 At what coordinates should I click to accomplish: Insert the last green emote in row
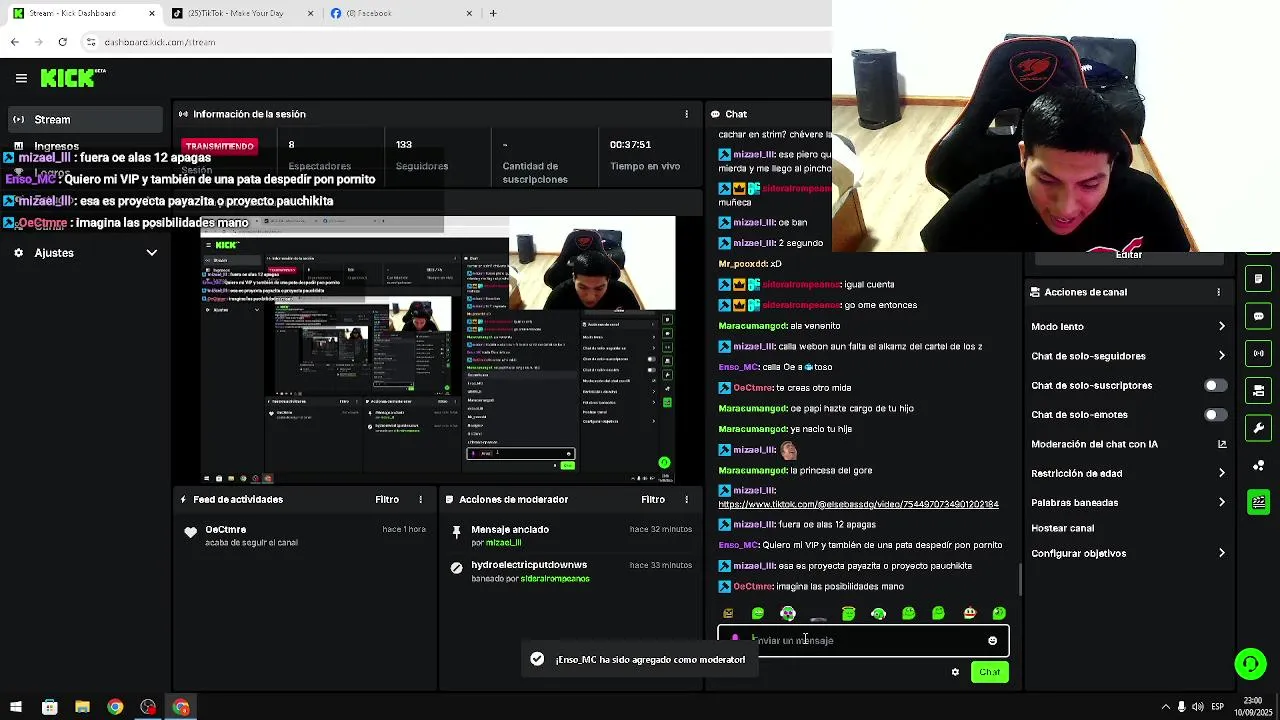999,613
